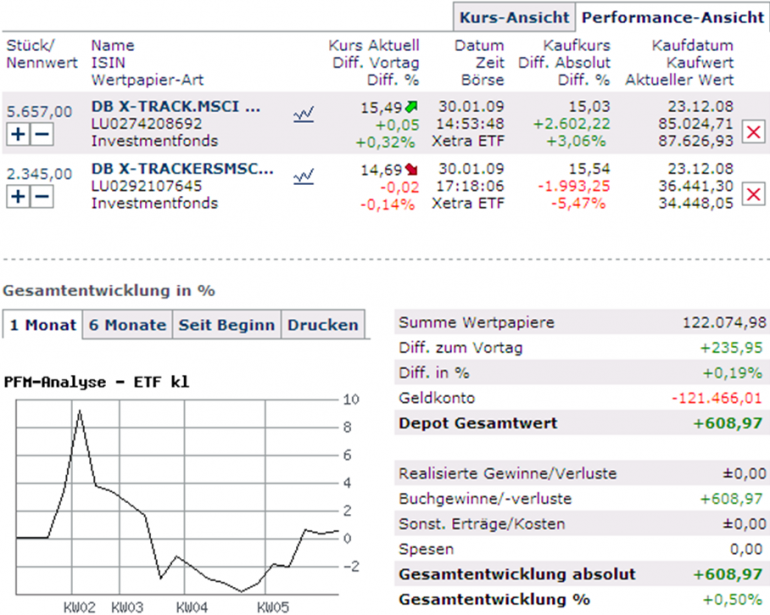Click minus button for DB X-TRACK.MSCI position

41,134
